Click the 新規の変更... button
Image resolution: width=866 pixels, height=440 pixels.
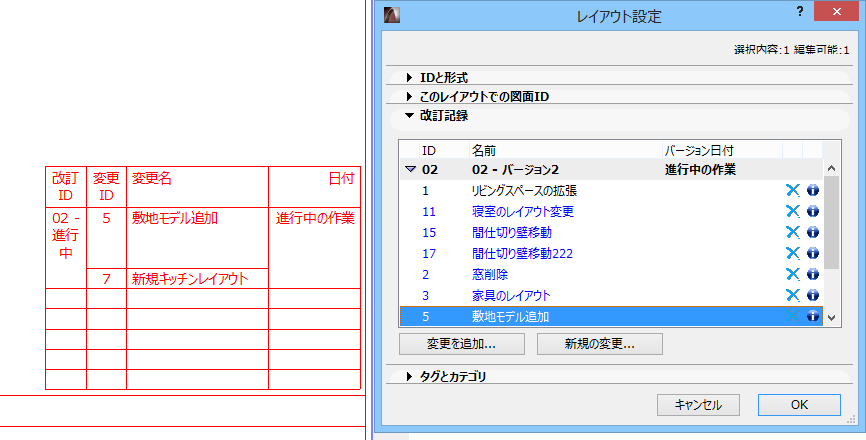pyautogui.click(x=600, y=344)
